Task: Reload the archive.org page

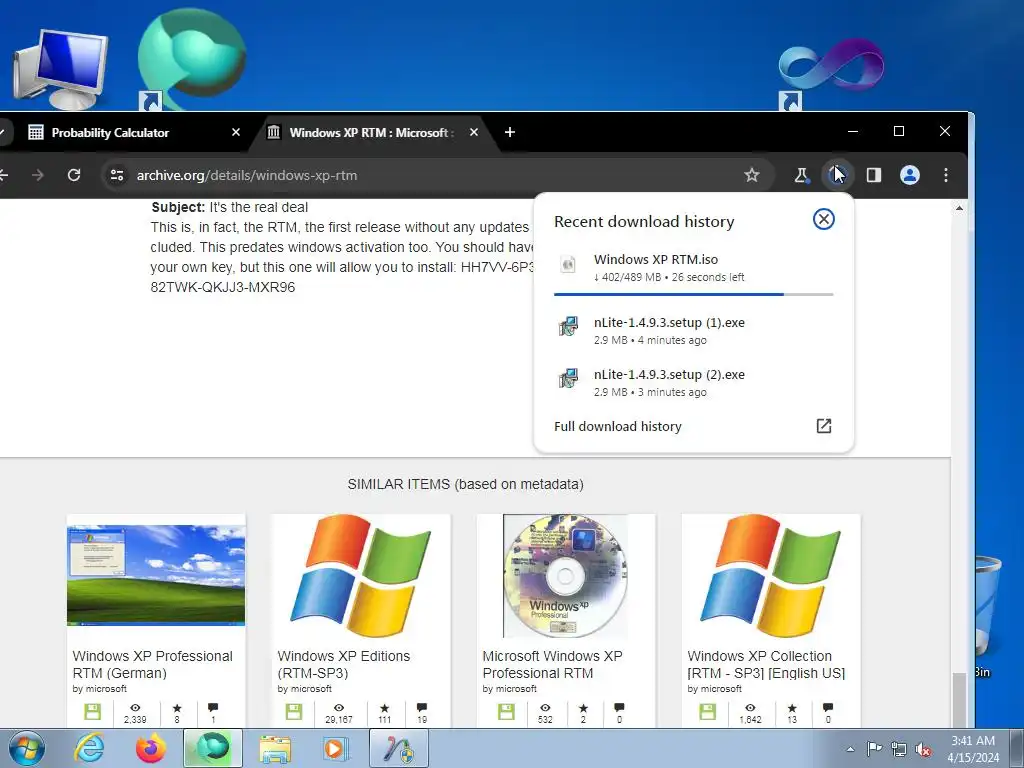Action: tap(74, 175)
